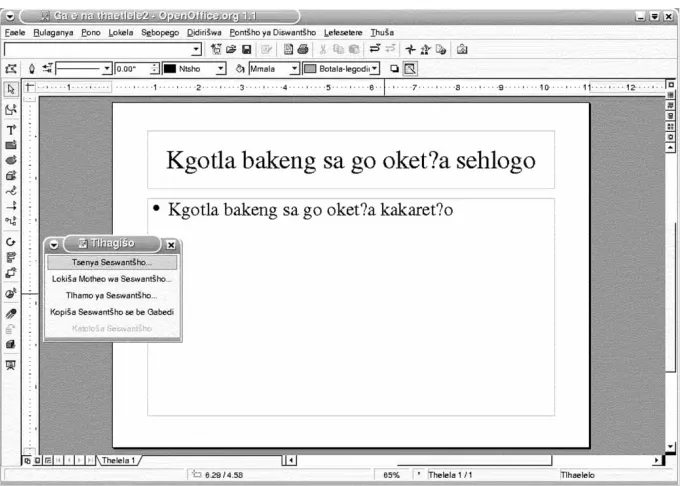Select the Ellipse drawing tool

11,160
